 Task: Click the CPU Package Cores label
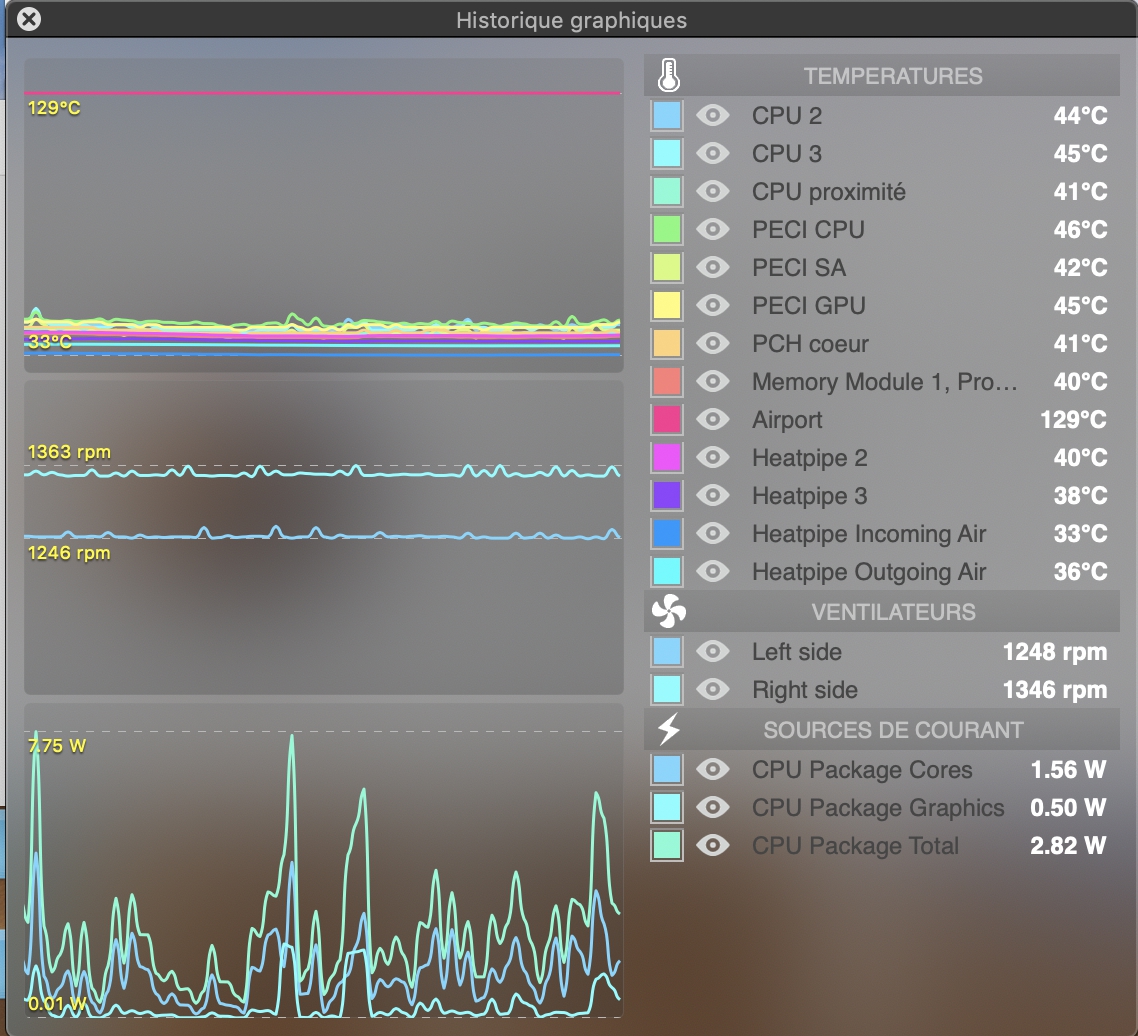coord(861,770)
